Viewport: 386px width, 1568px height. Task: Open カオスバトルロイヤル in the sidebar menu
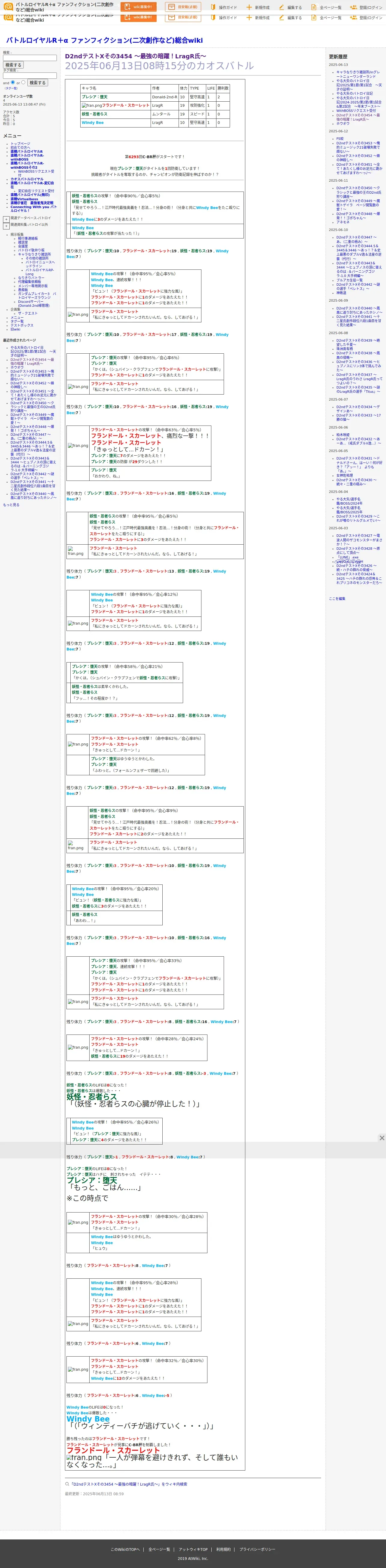(x=27, y=179)
